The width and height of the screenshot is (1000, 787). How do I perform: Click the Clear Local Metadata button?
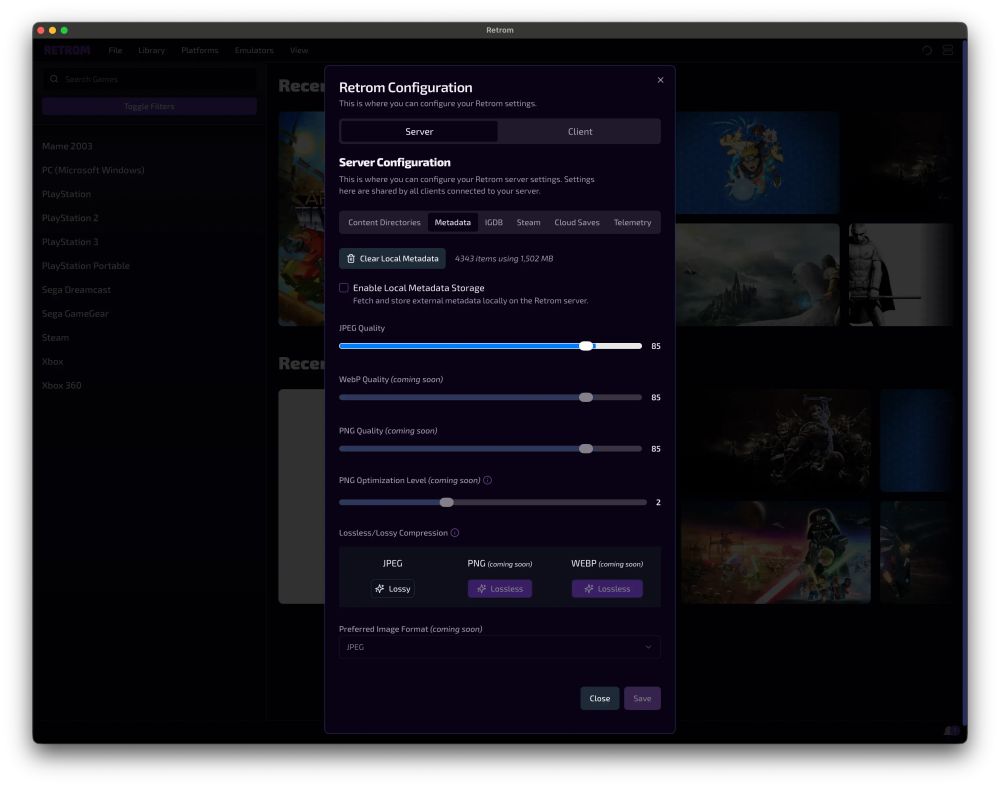coord(392,258)
